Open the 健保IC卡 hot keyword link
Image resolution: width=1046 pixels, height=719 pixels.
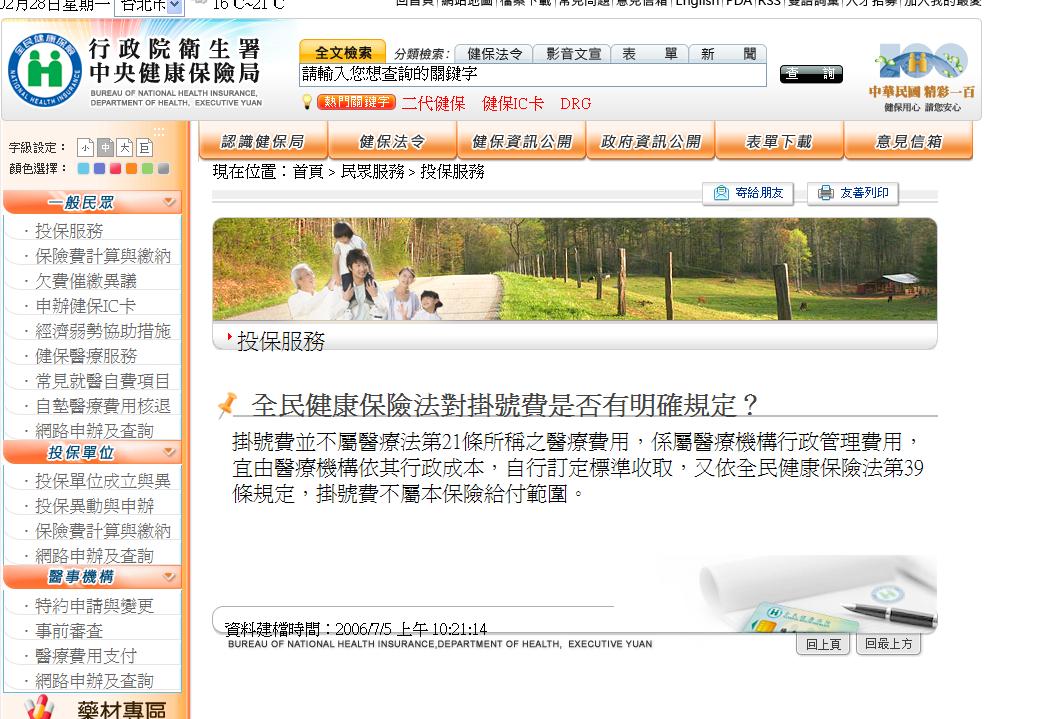(513, 103)
